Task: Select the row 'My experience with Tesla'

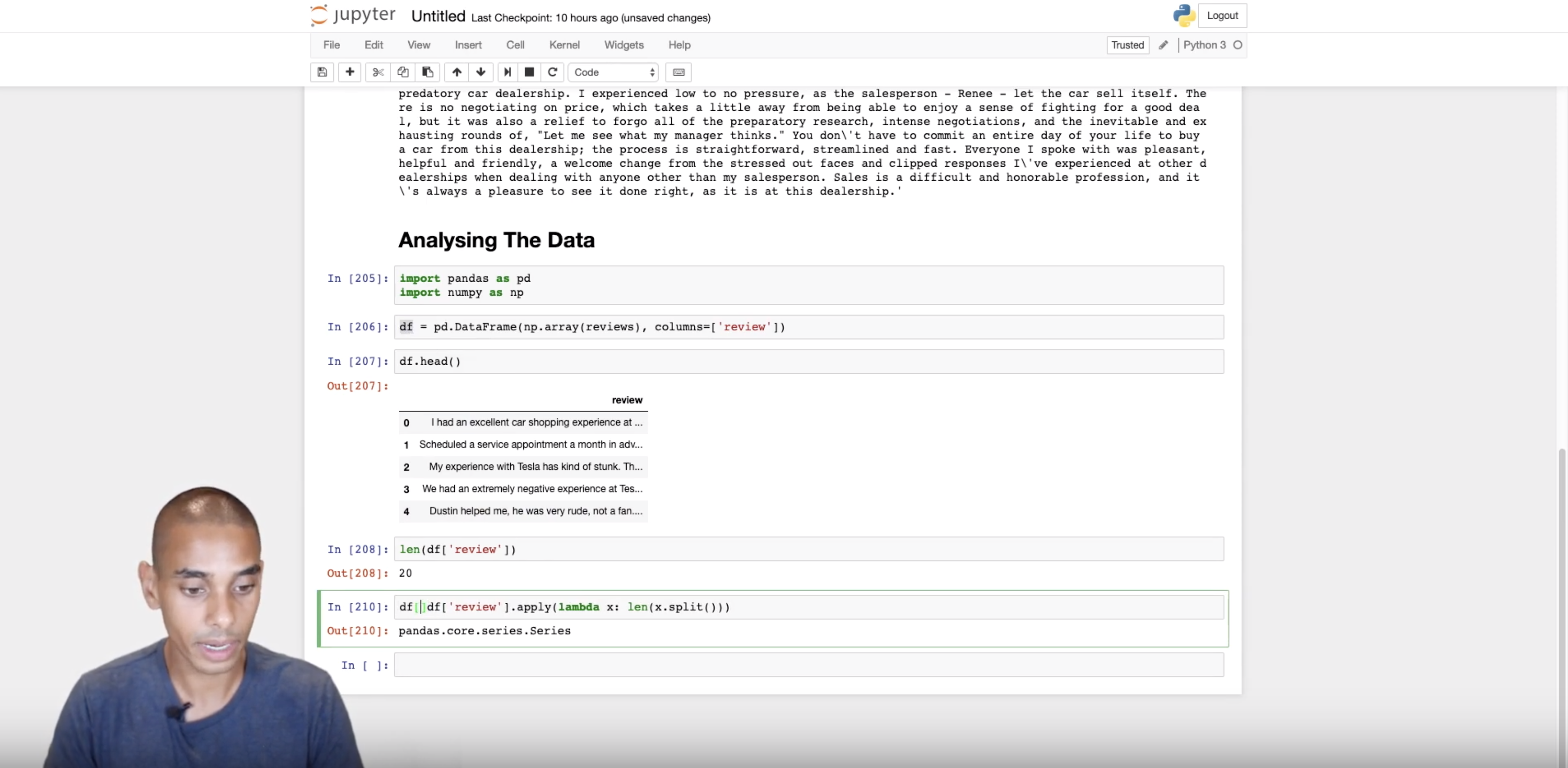Action: click(x=523, y=467)
